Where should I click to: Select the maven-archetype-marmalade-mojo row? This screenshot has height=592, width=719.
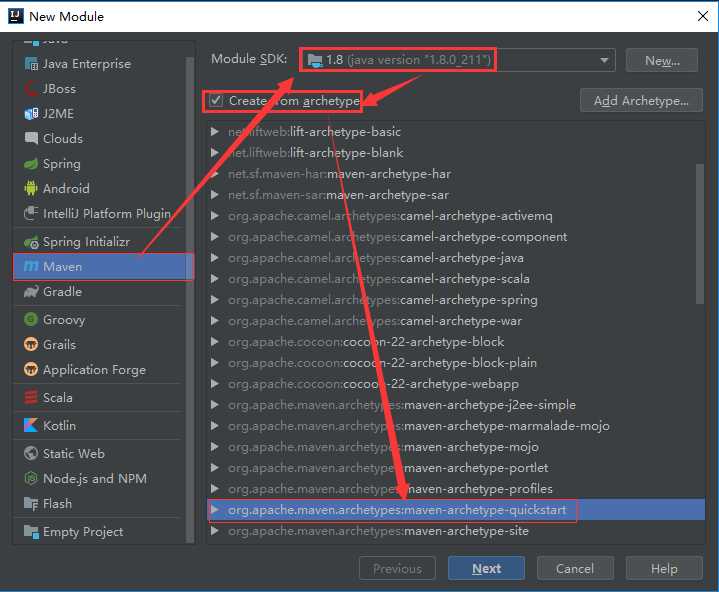455,426
